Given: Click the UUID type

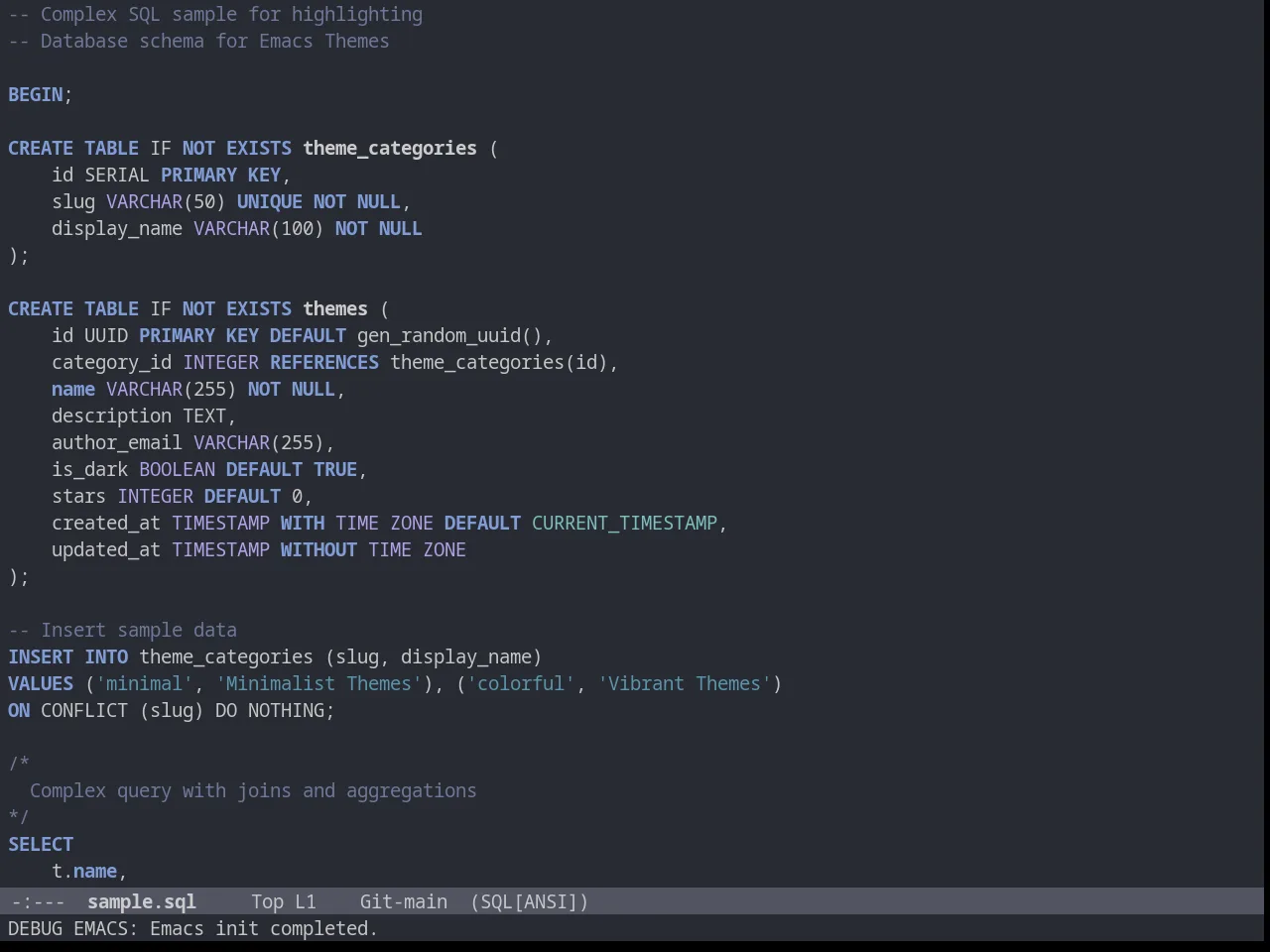Looking at the screenshot, I should point(106,335).
